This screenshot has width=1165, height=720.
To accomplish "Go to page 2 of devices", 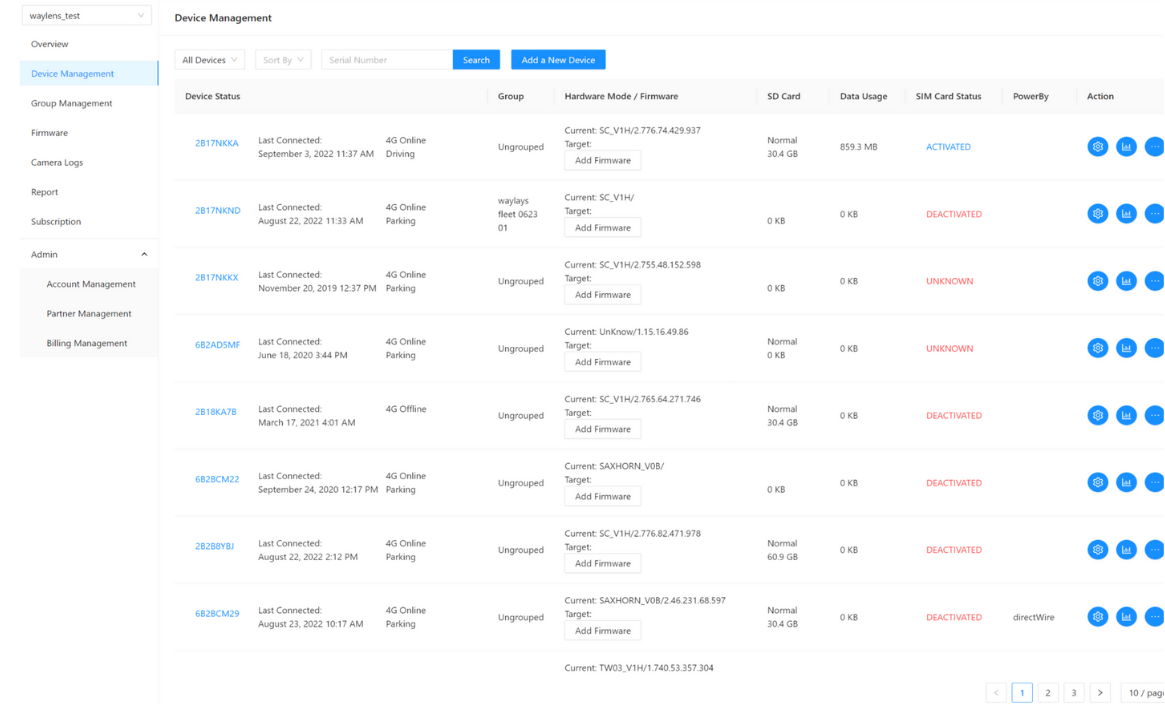I will pos(1048,693).
